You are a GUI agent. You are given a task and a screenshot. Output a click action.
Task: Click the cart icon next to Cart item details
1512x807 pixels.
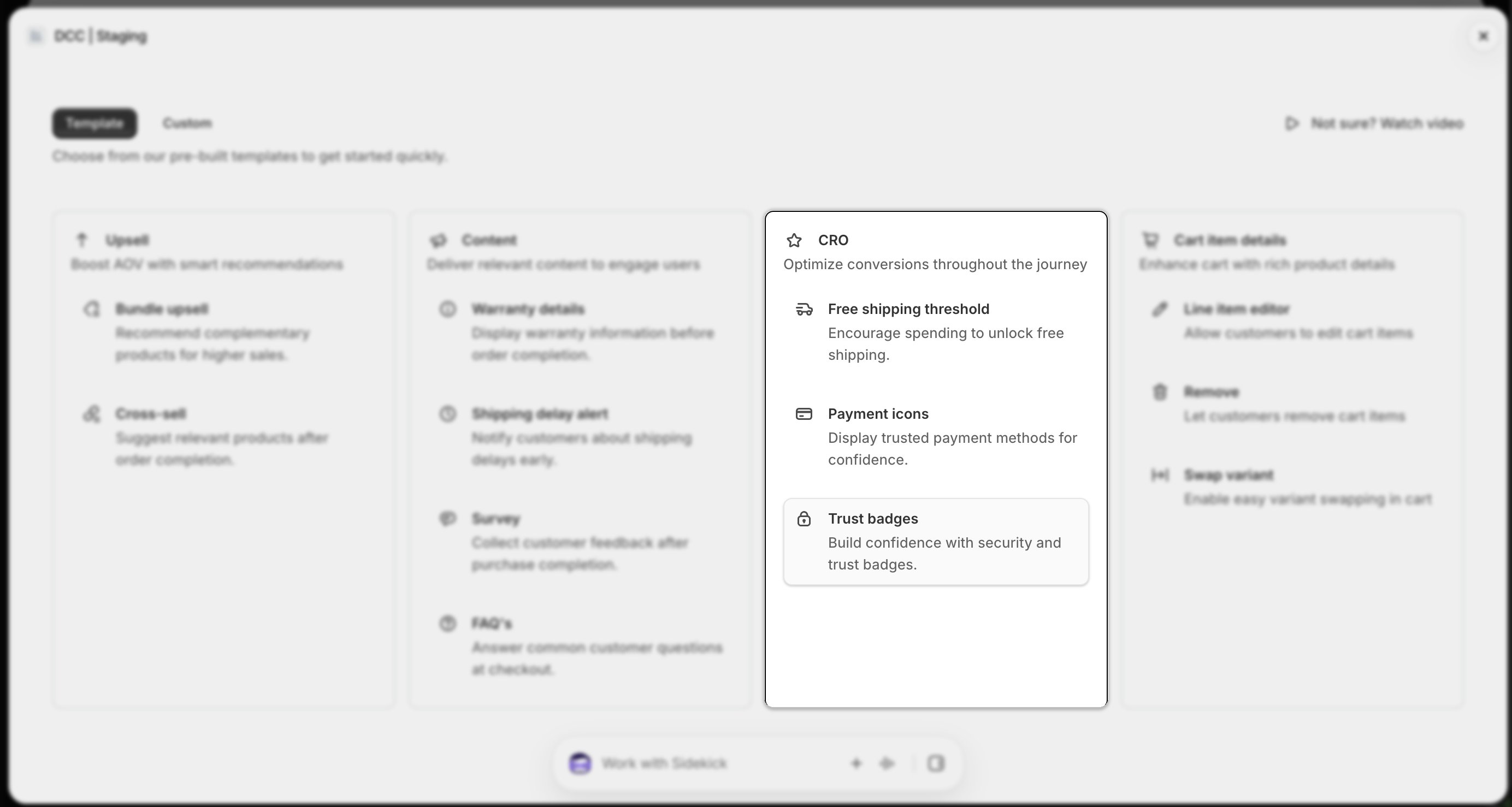[x=1150, y=240]
